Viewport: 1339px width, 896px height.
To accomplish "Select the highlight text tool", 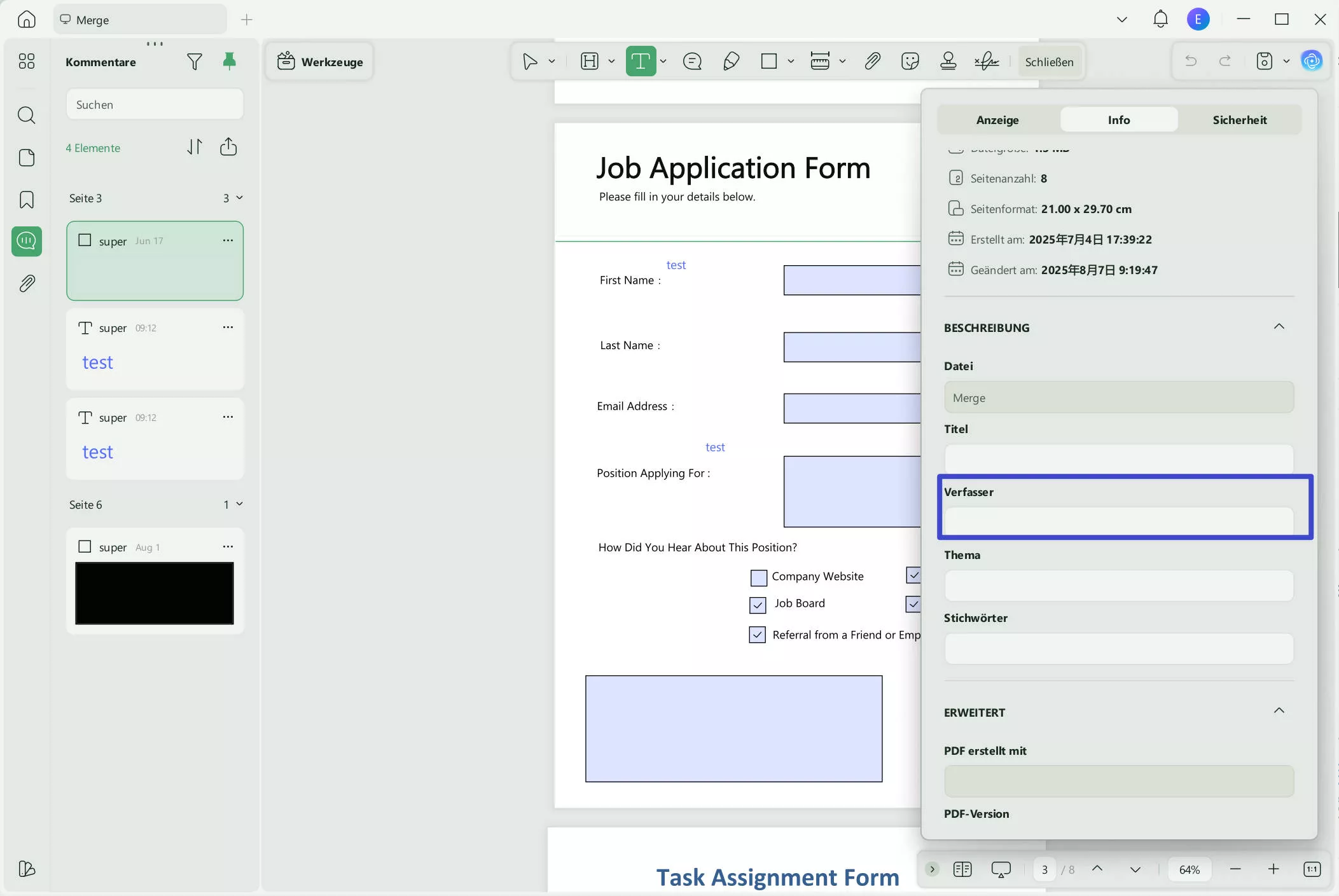I will coord(590,61).
